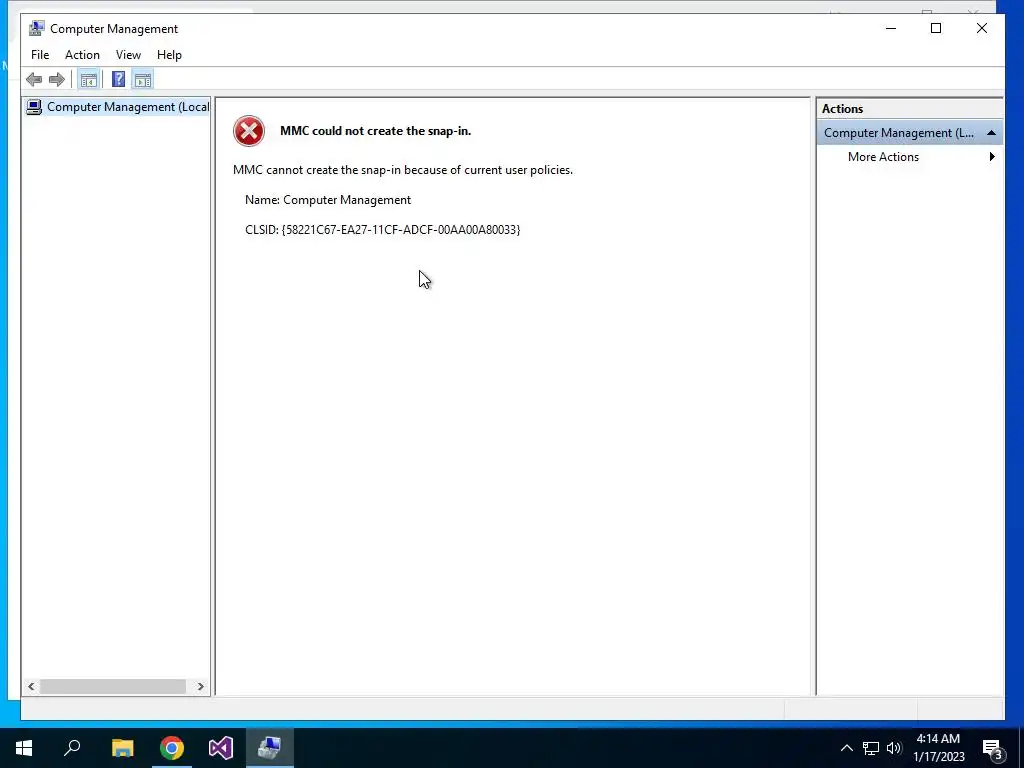Click the Back arrow toolbar icon

[34, 80]
